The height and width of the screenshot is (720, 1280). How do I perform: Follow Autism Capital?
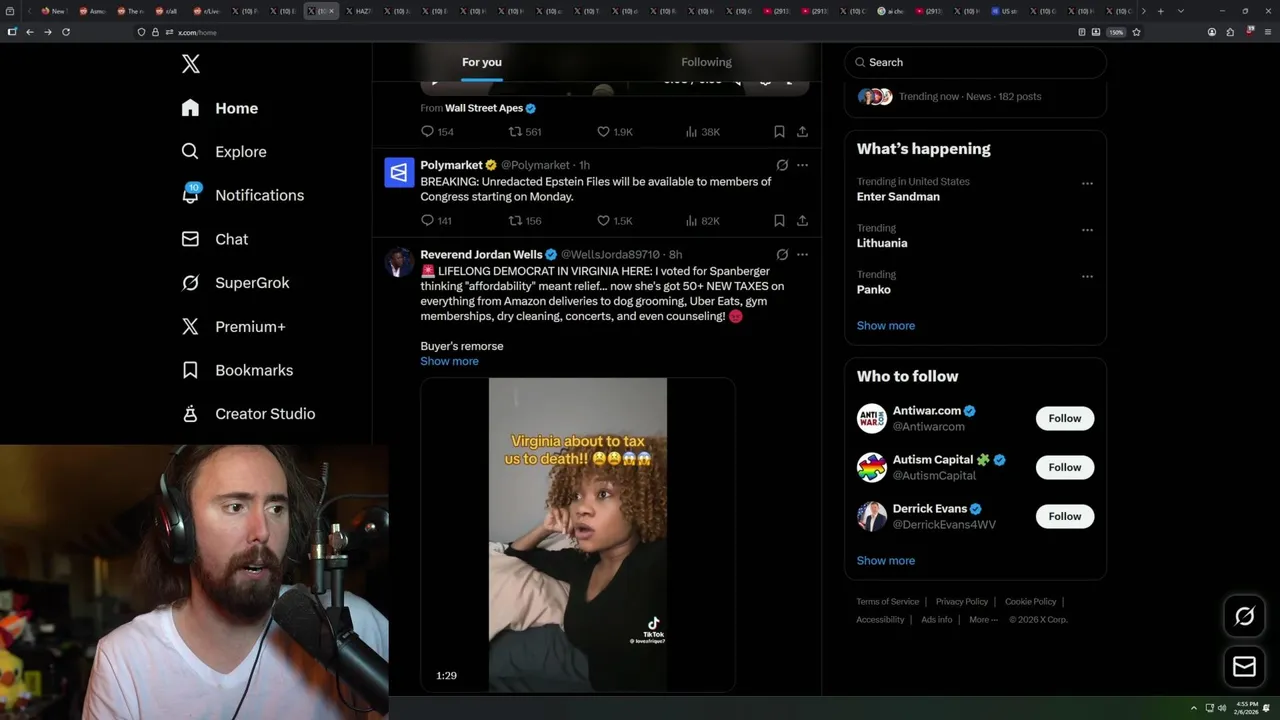pyautogui.click(x=1064, y=467)
